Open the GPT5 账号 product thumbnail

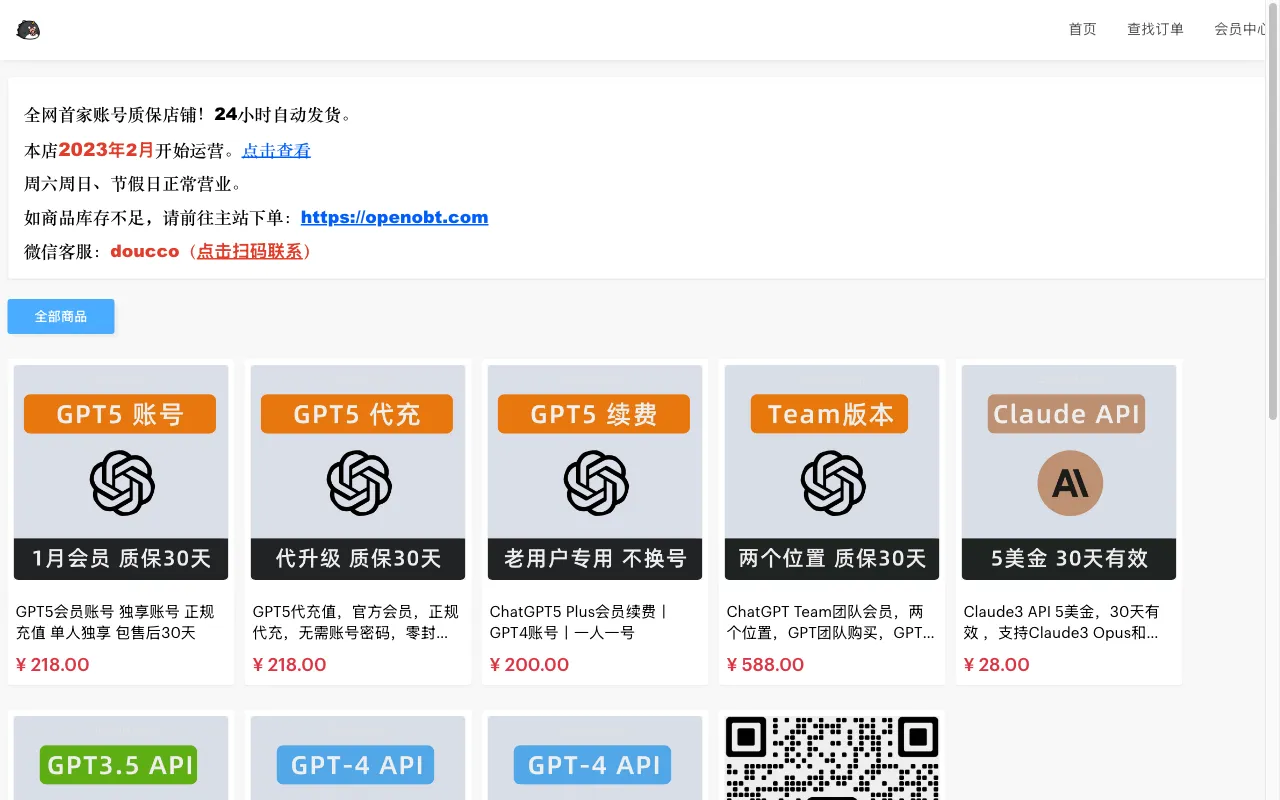[x=121, y=472]
